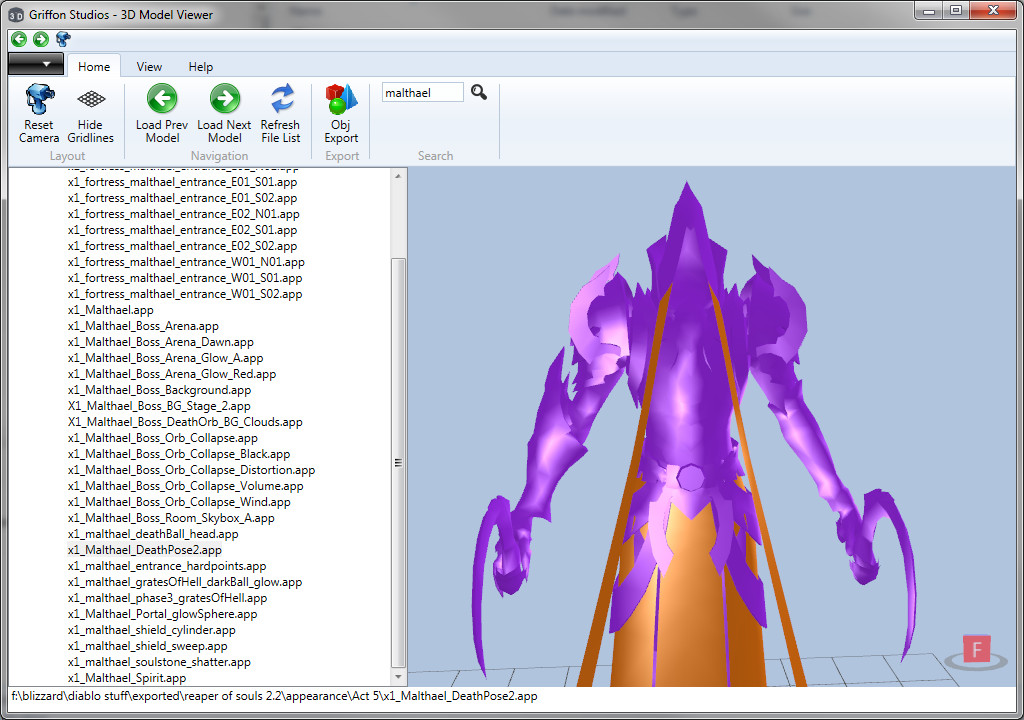Image resolution: width=1024 pixels, height=720 pixels.
Task: Select x1_fortress_malthael_entrance_E02_S01.app
Action: [182, 230]
